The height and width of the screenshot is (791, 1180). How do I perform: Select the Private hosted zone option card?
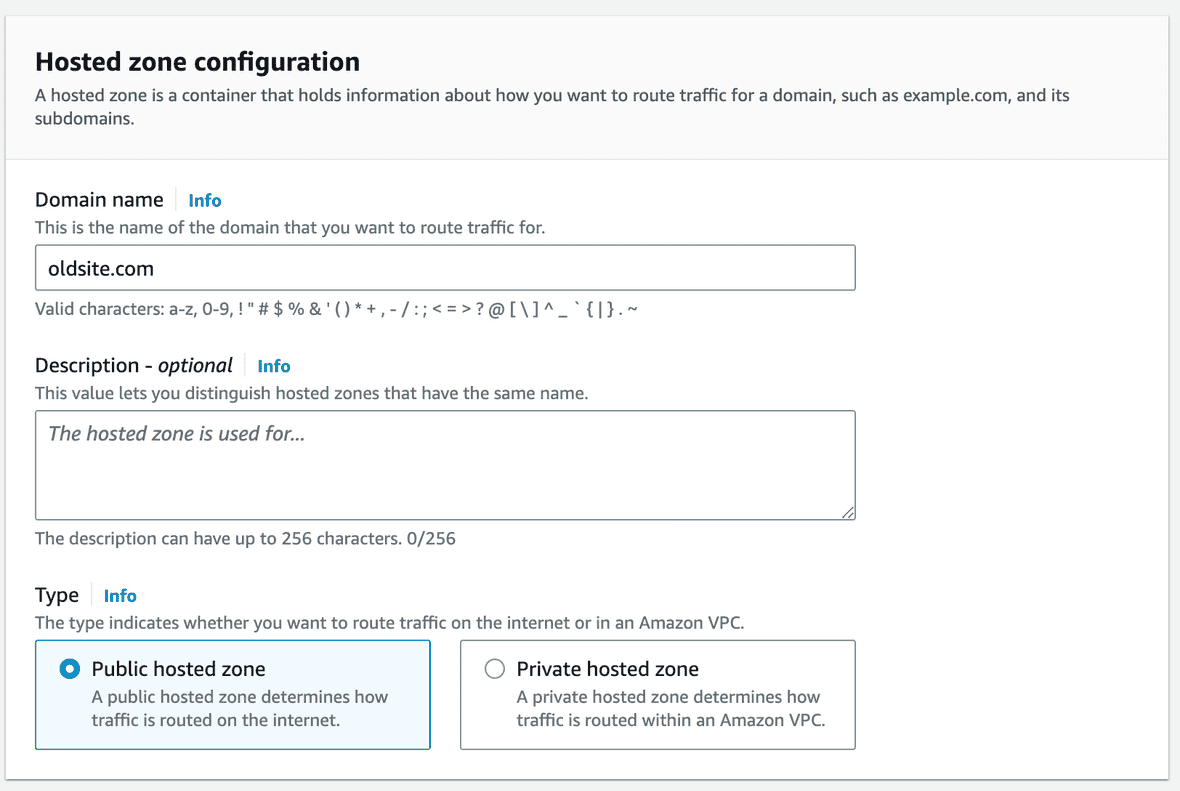(x=657, y=694)
